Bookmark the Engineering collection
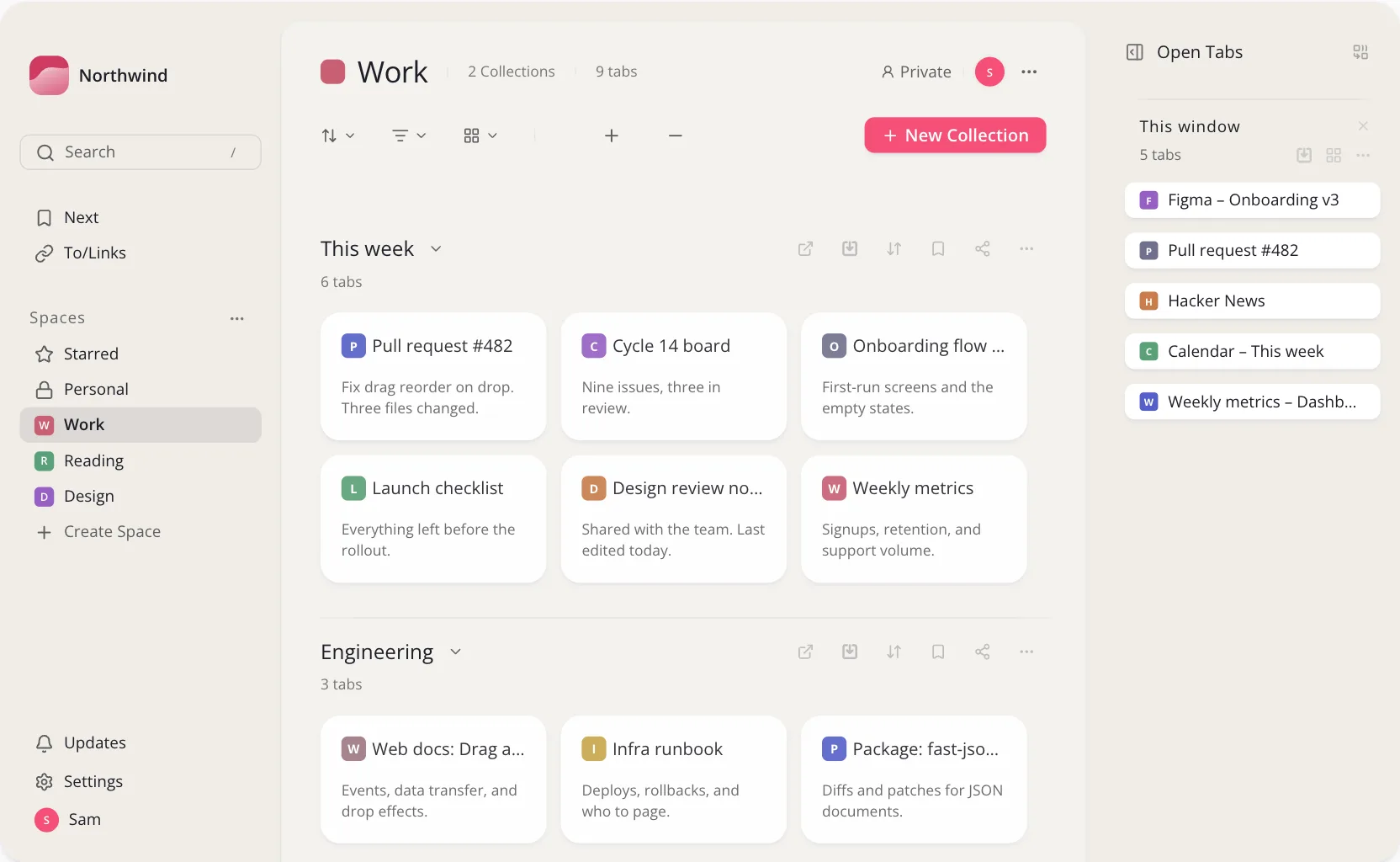Viewport: 1400px width, 862px height. click(938, 652)
